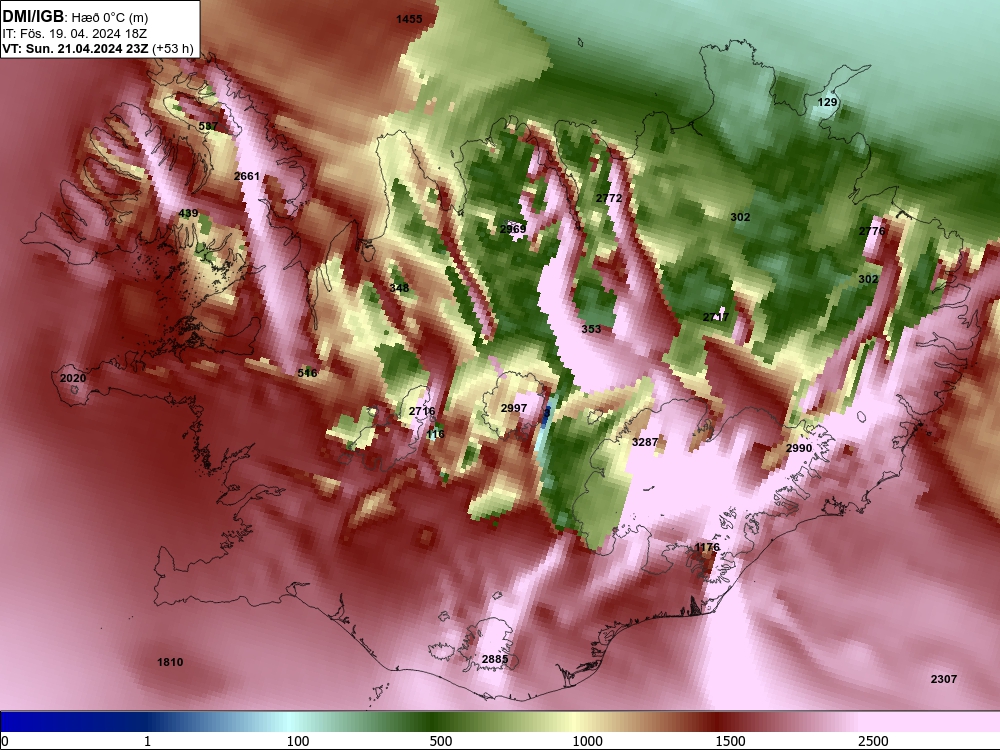Image resolution: width=1000 pixels, height=750 pixels.
Task: Click the 500 tick label on color scale
Action: 441,741
